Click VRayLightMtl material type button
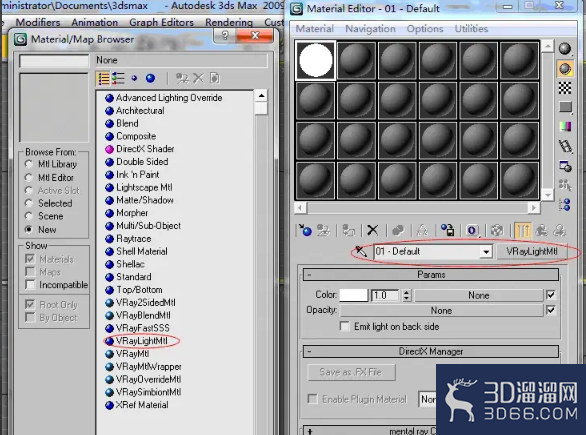586x435 pixels. 532,252
